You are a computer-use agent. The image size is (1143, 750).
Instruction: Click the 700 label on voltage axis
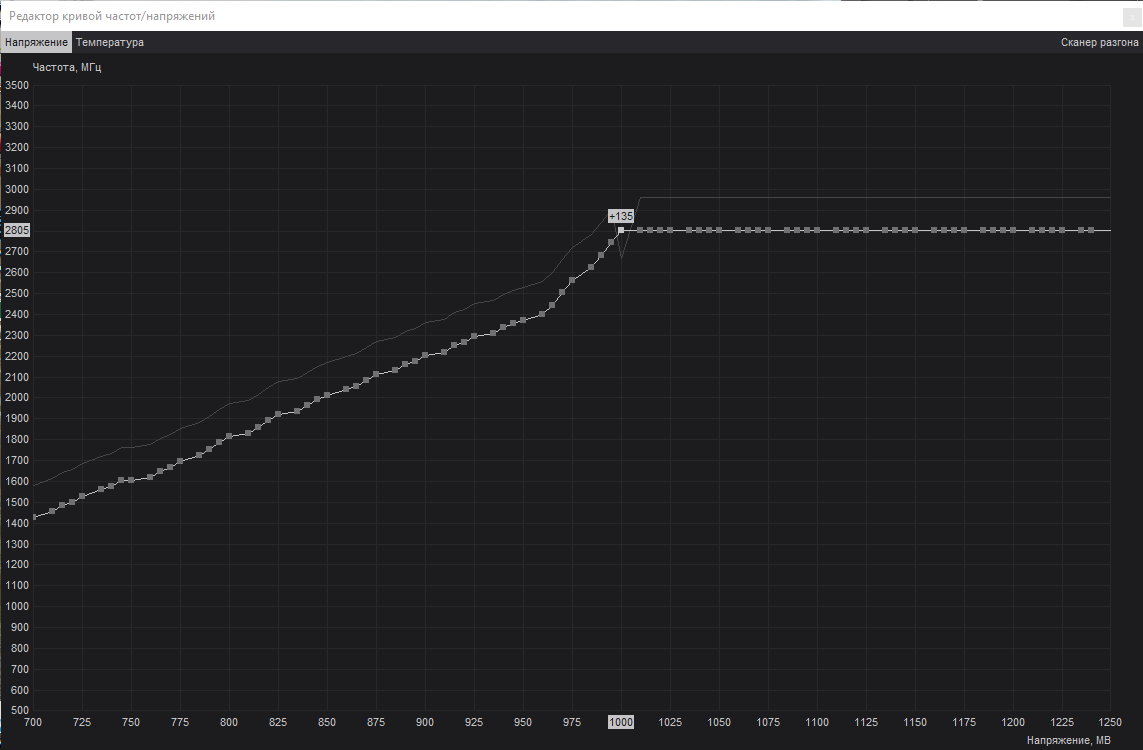coord(34,722)
